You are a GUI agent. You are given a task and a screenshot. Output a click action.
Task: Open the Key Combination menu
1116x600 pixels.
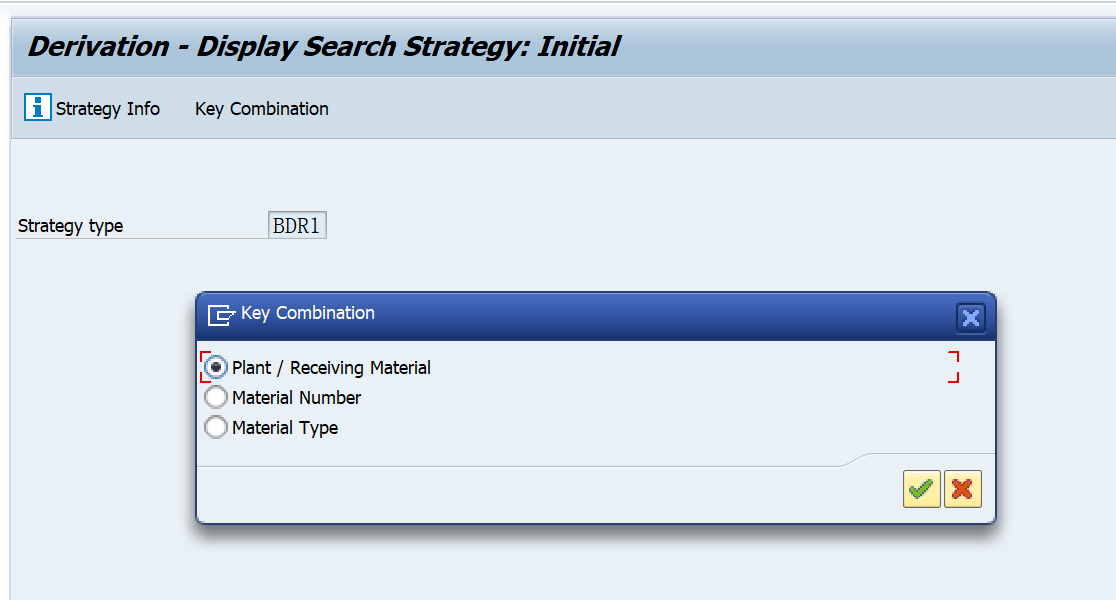(x=261, y=108)
